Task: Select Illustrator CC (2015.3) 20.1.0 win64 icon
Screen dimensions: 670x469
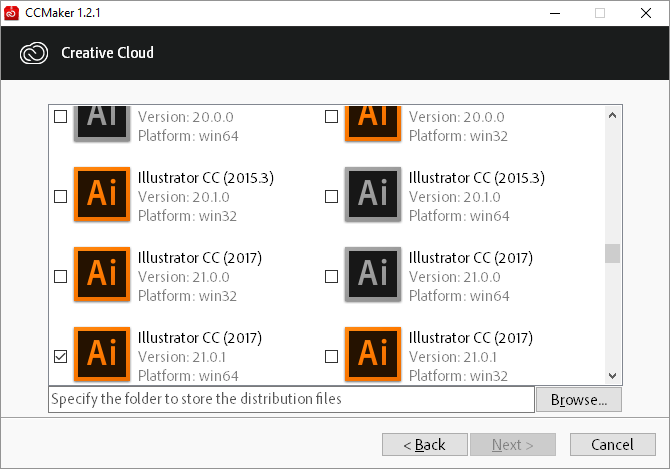Action: click(x=373, y=194)
